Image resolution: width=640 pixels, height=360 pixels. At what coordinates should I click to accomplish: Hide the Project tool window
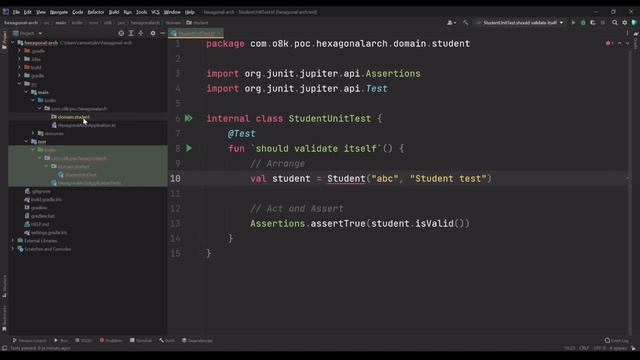click(x=162, y=33)
